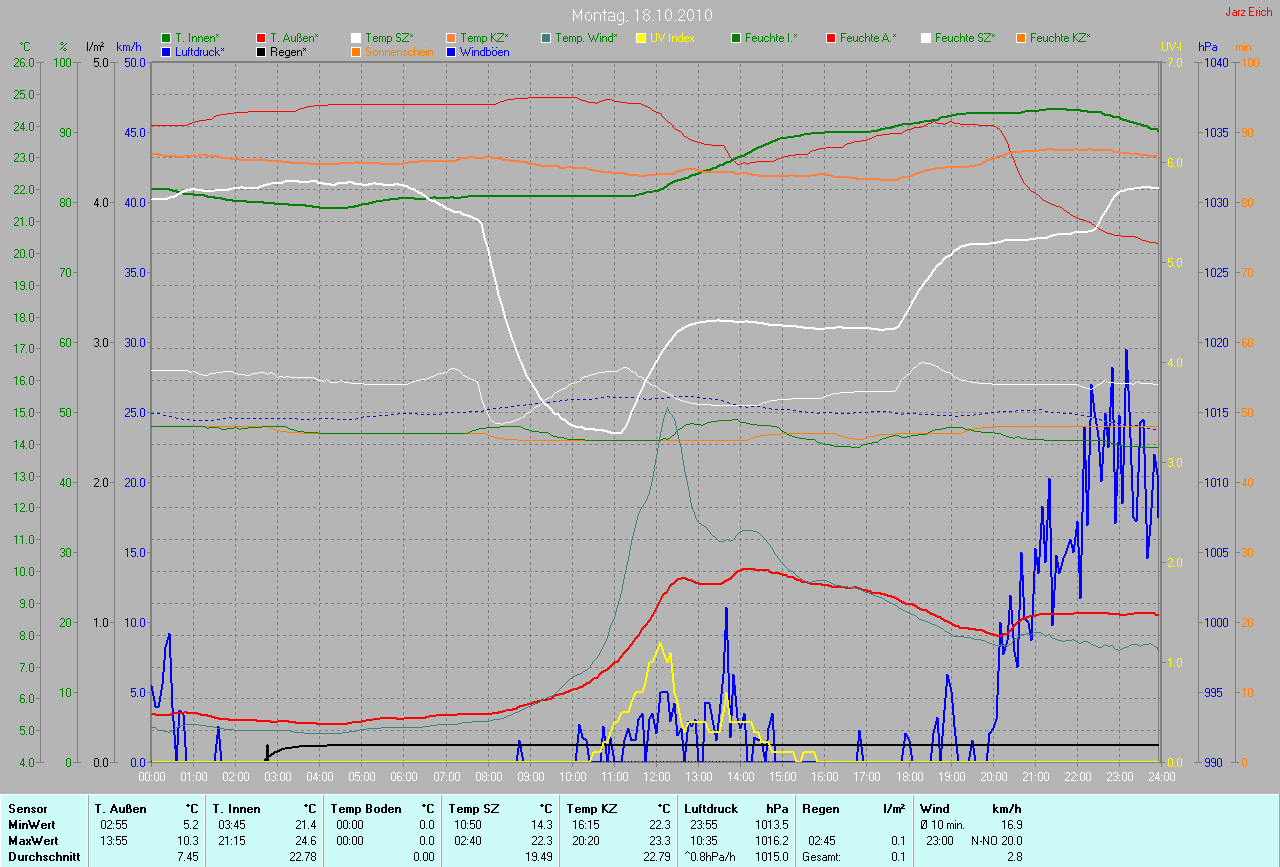
Task: Click the black Regen legend square
Action: (261, 51)
